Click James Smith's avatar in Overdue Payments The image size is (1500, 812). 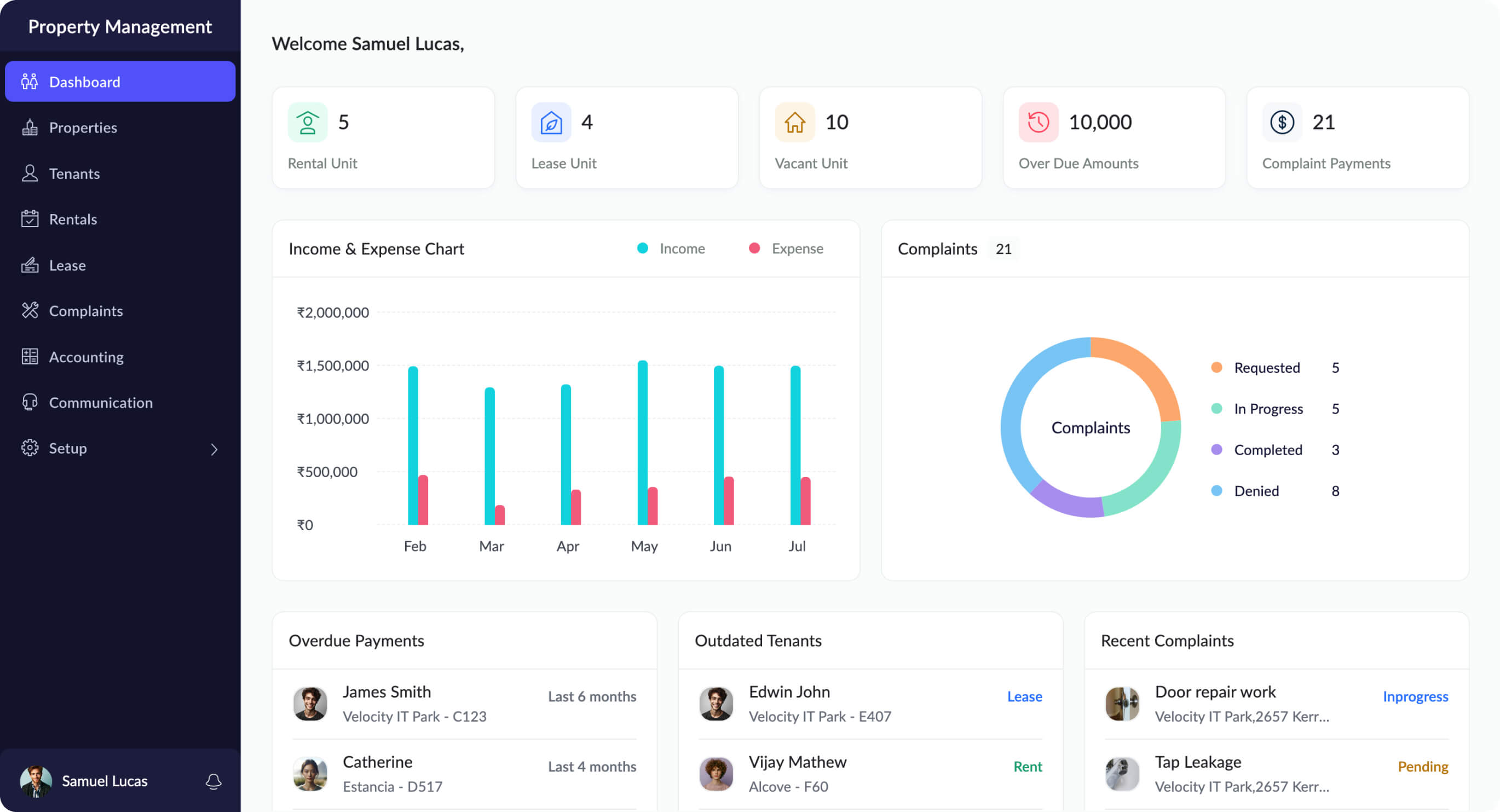coord(310,703)
